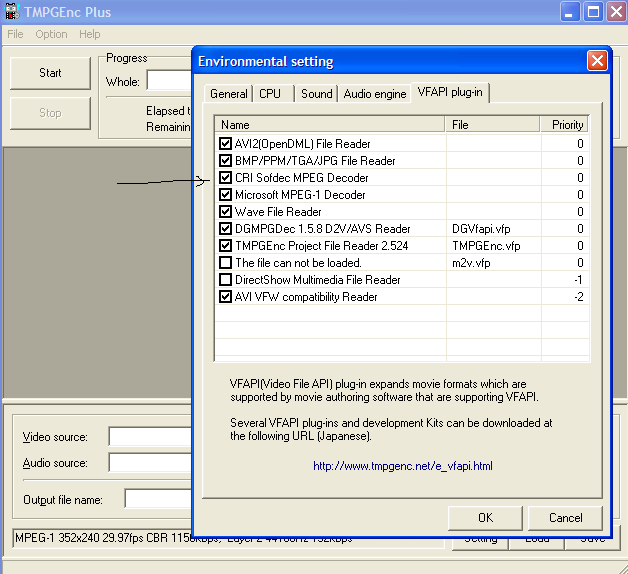Open the Audio engine tab
The image size is (628, 574).
pos(375,94)
